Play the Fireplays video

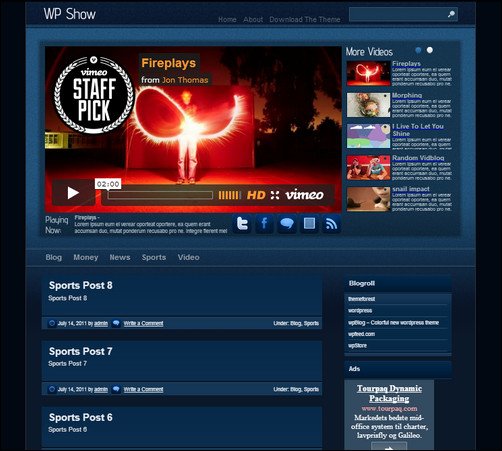73,193
